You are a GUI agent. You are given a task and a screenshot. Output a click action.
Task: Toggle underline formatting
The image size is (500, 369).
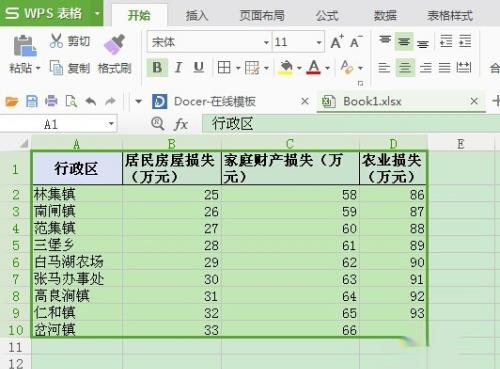tap(199, 68)
